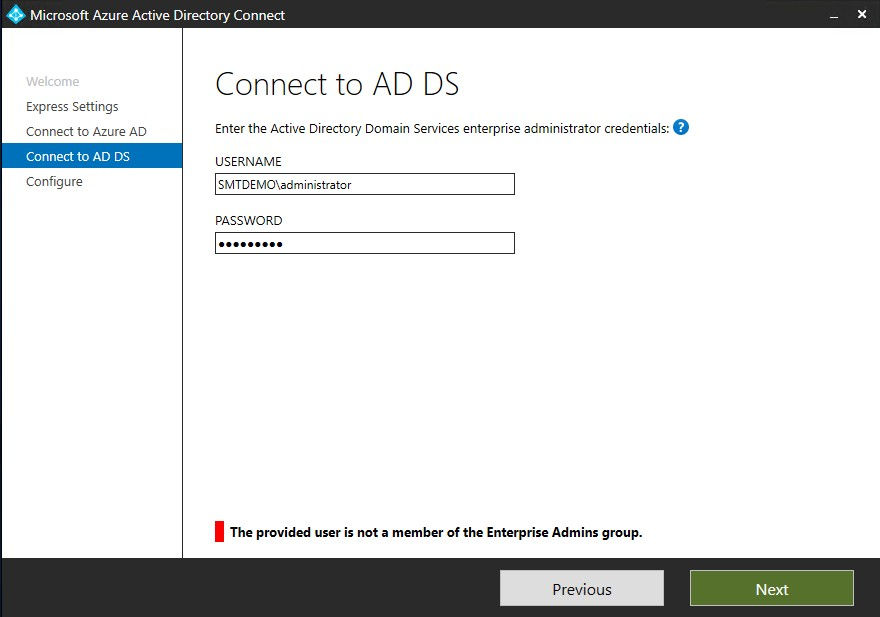Click the Previous button
This screenshot has height=617, width=880.
(x=582, y=588)
